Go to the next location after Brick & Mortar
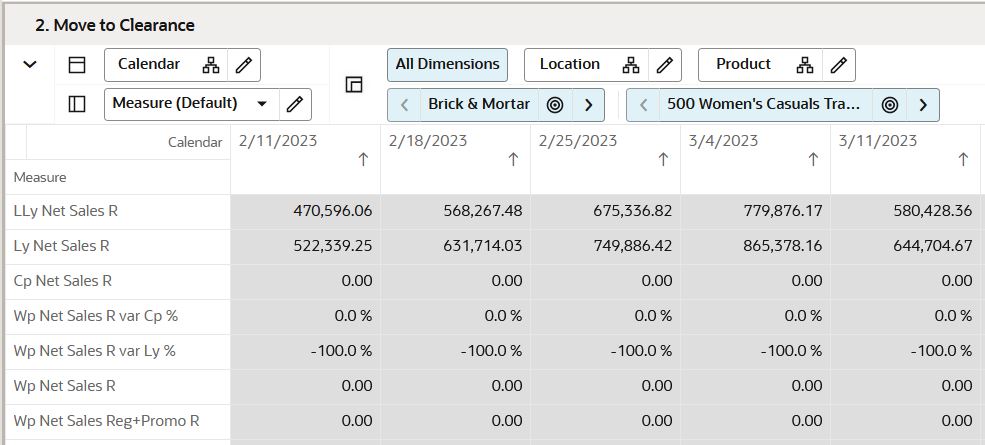 (589, 105)
